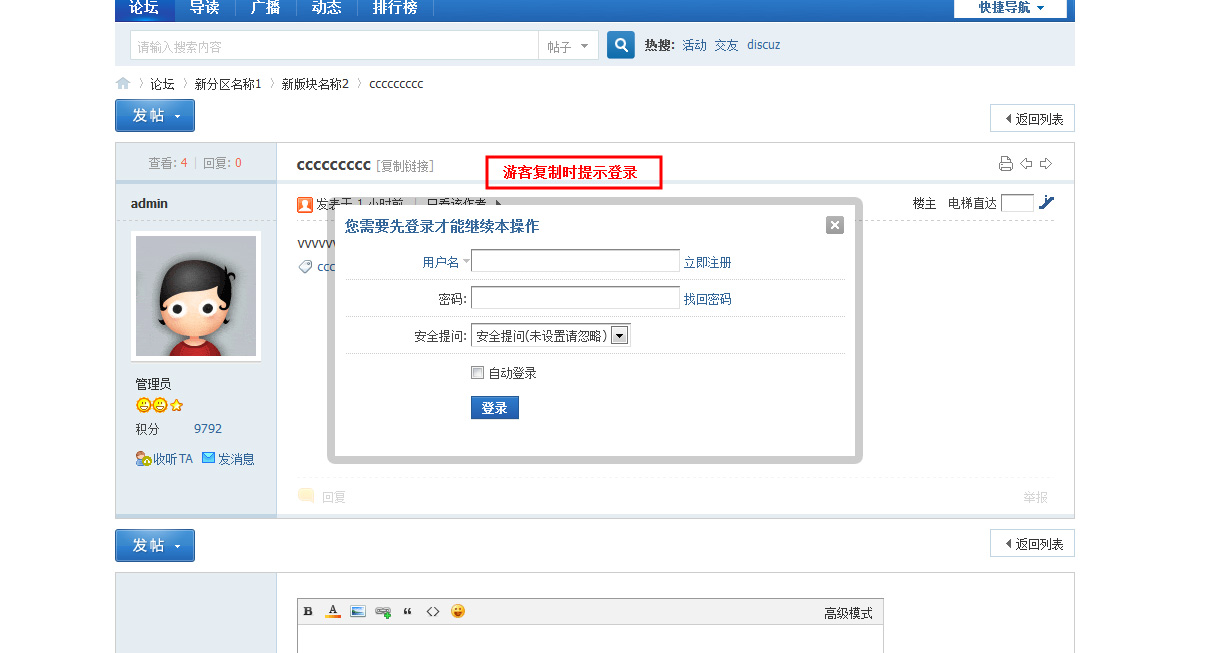Open the 排行榜 navigation tab
The height and width of the screenshot is (653, 1210).
(395, 8)
